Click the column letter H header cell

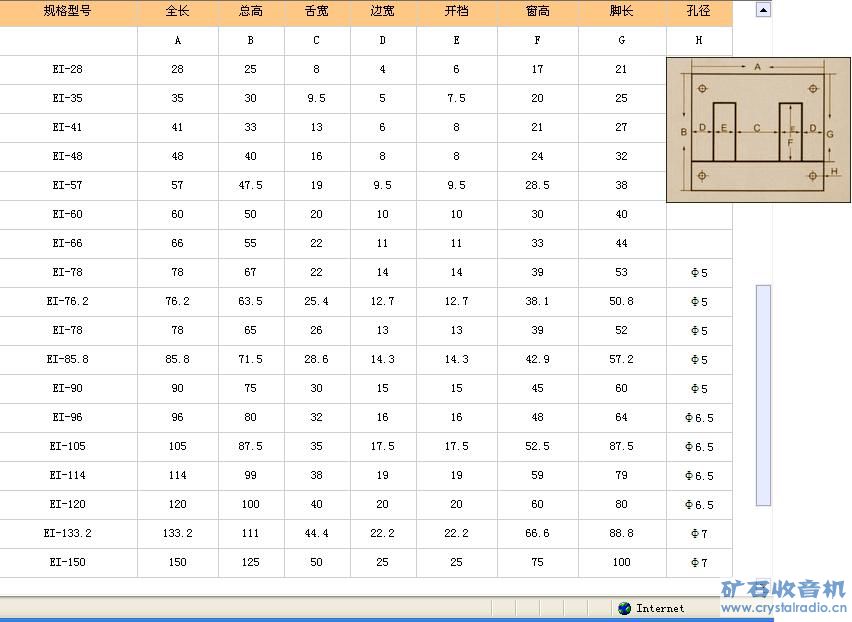click(x=698, y=40)
